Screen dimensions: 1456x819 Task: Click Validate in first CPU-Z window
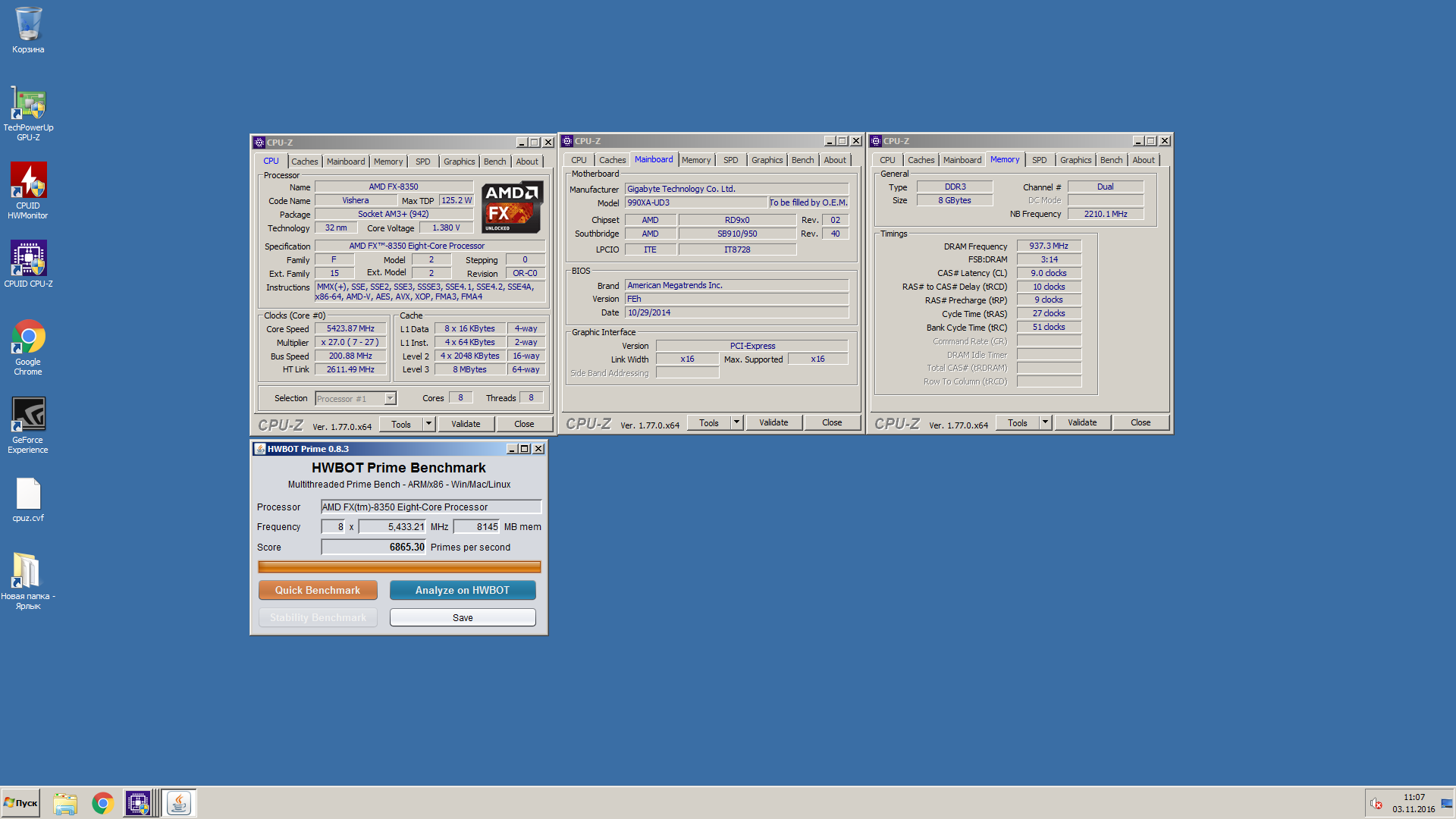tap(466, 424)
